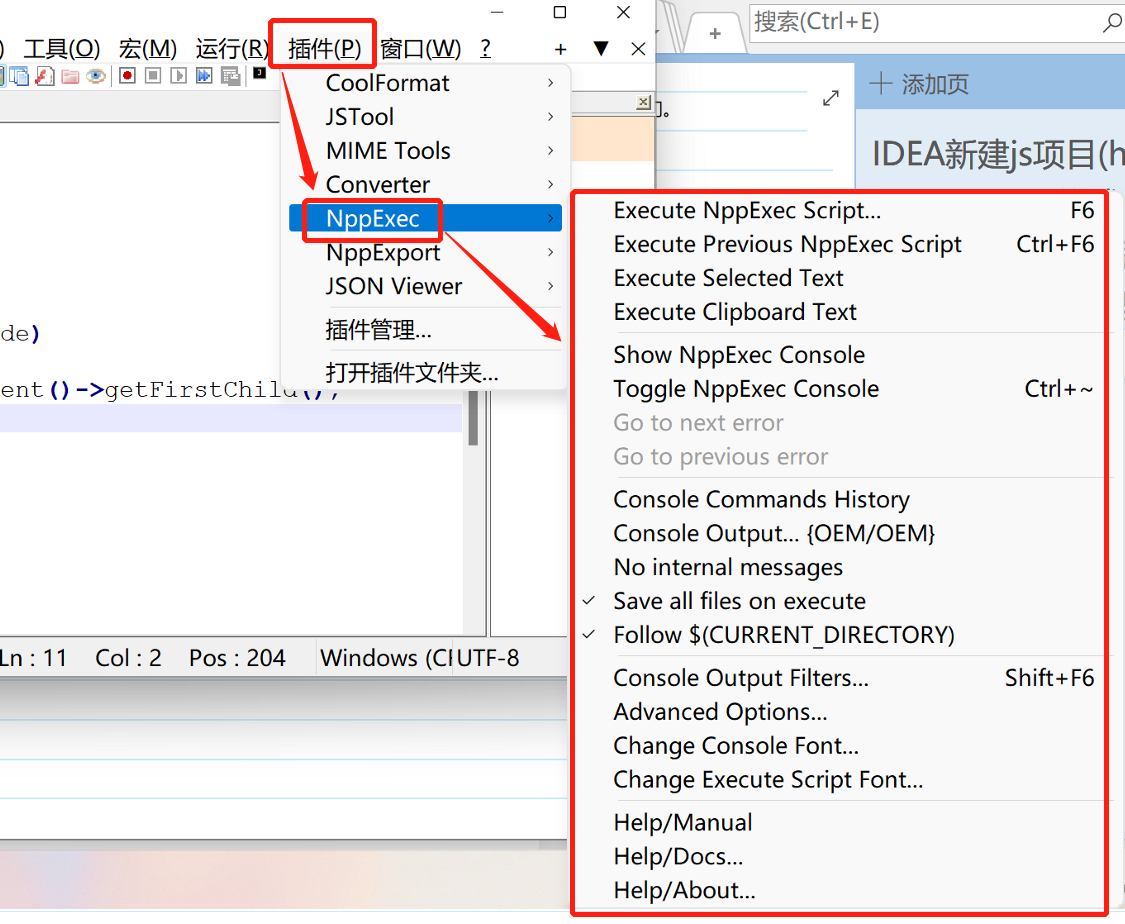Click the magnifier icon in search box
Image resolution: width=1125 pixels, height=924 pixels.
[x=1111, y=22]
